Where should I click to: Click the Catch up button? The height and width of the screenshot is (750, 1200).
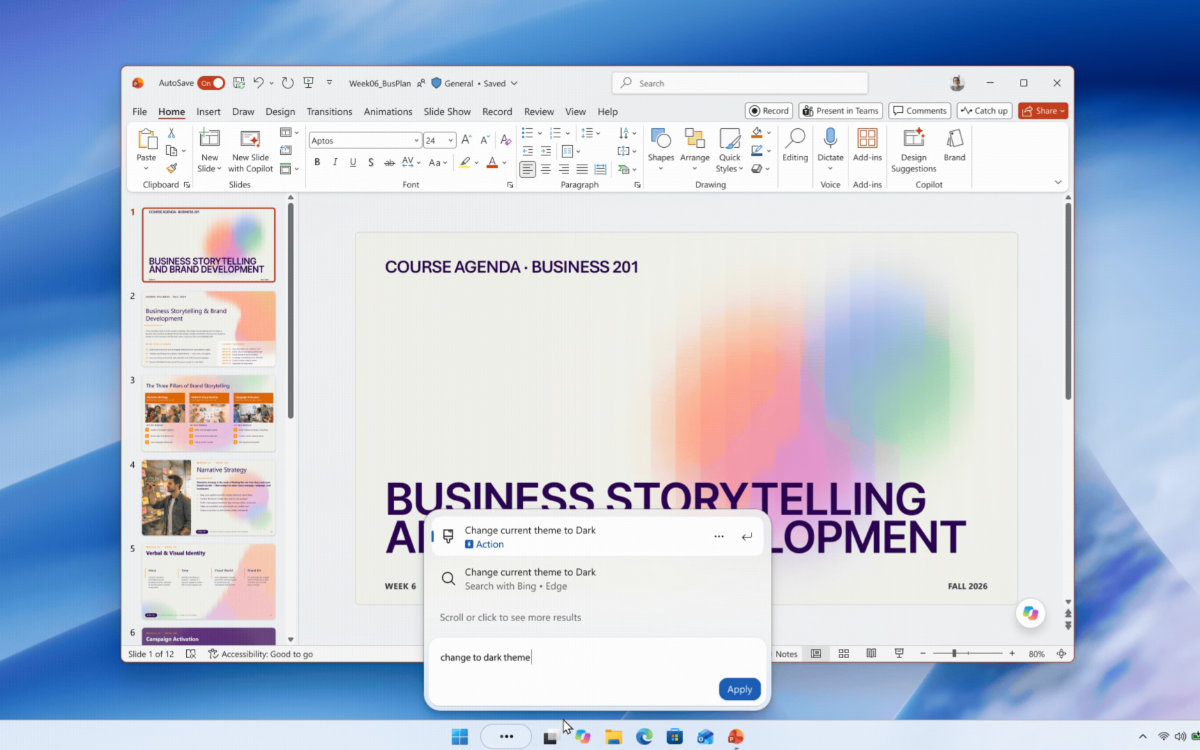(x=985, y=111)
